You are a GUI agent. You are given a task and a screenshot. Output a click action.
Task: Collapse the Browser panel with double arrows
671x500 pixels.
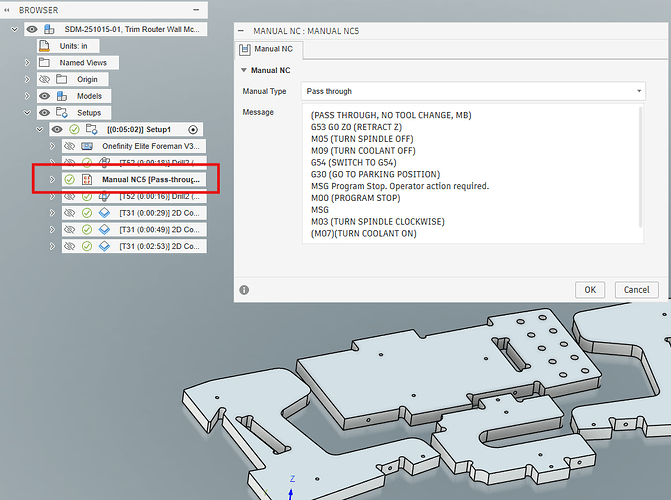click(8, 10)
